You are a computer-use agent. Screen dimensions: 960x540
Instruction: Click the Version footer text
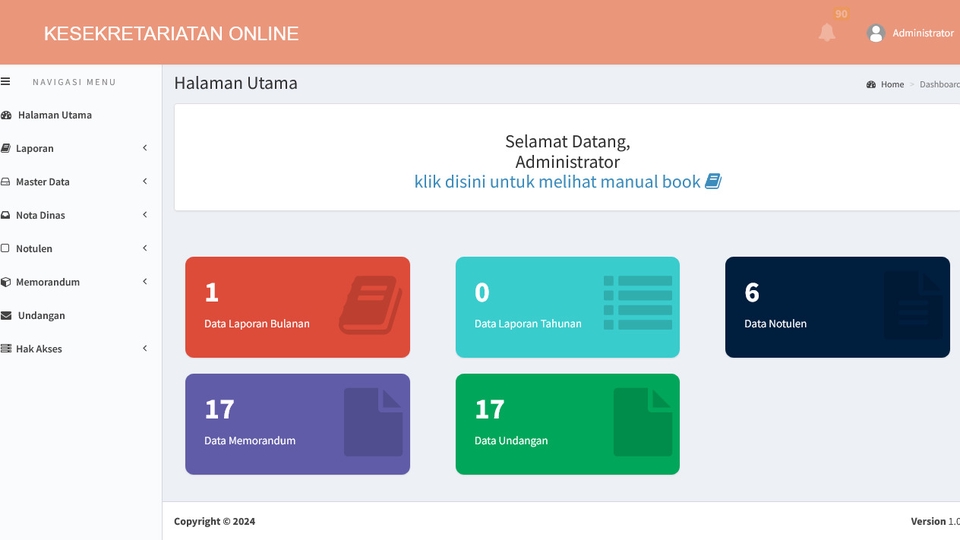tap(935, 522)
